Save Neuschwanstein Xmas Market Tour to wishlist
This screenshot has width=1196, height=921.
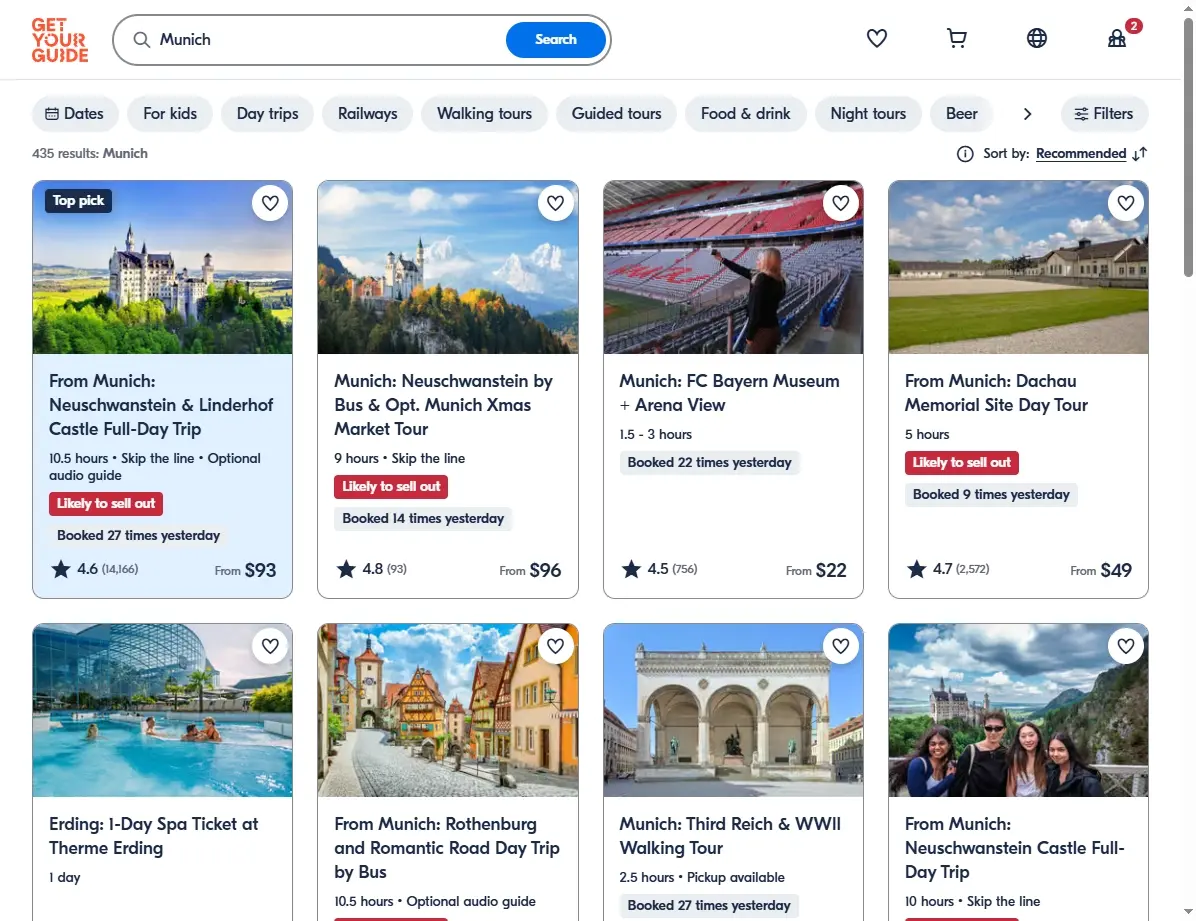coord(555,203)
